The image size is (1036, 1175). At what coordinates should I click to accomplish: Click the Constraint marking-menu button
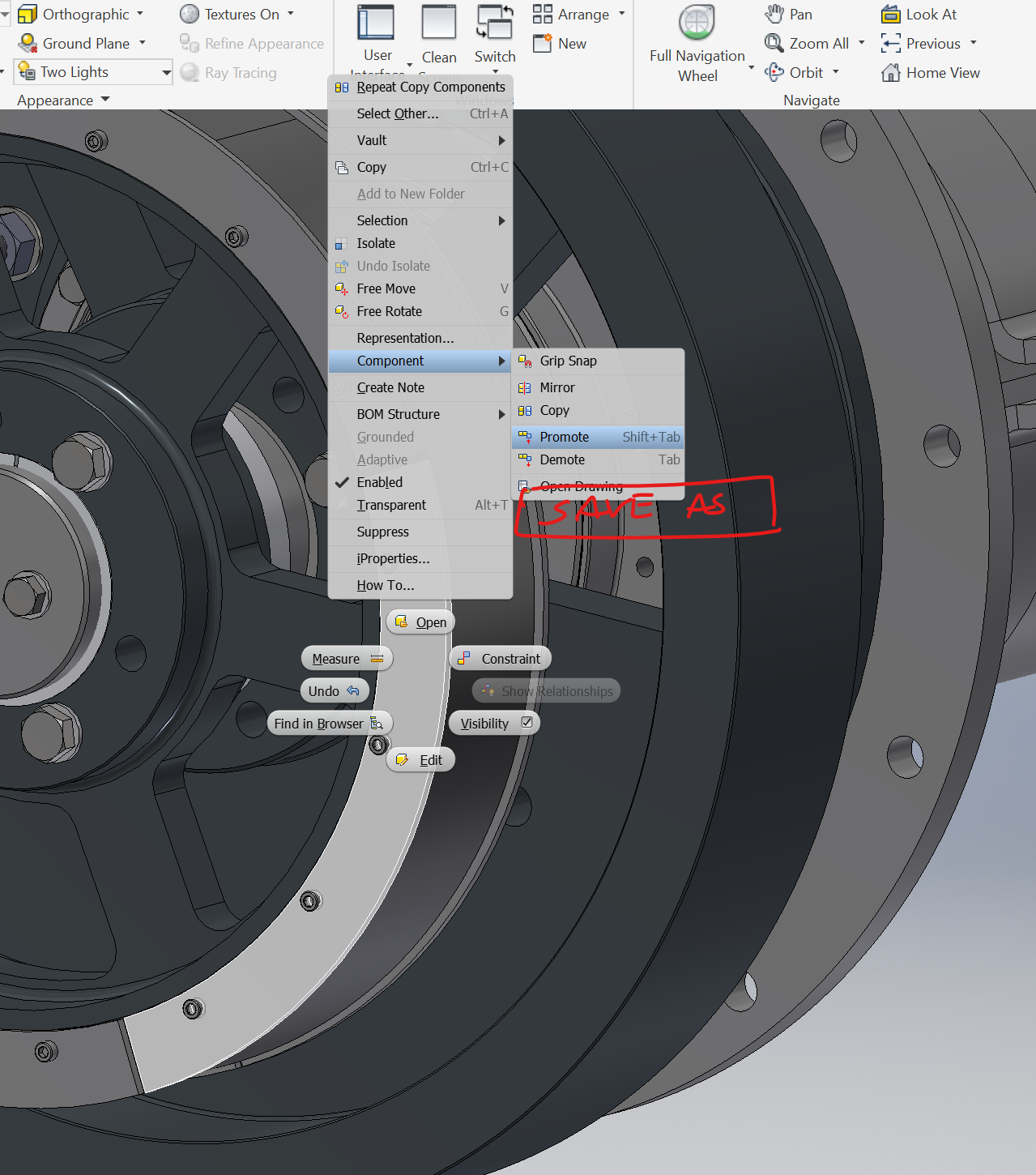click(501, 658)
